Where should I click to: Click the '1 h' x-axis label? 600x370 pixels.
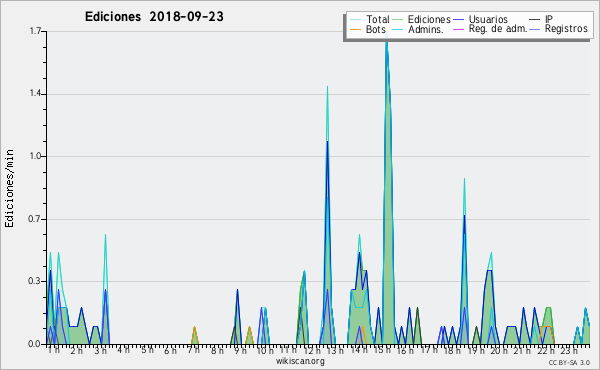pos(54,350)
